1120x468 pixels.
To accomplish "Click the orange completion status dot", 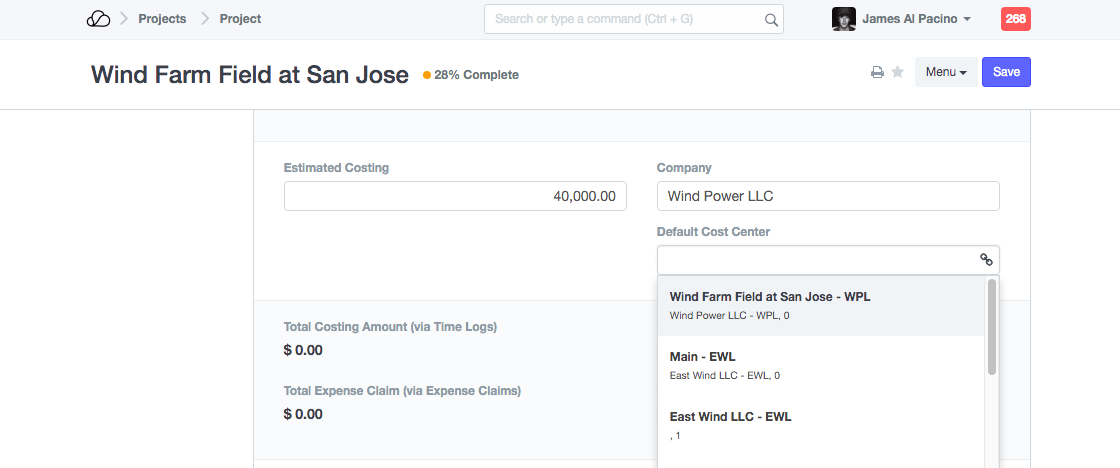I will [x=427, y=75].
